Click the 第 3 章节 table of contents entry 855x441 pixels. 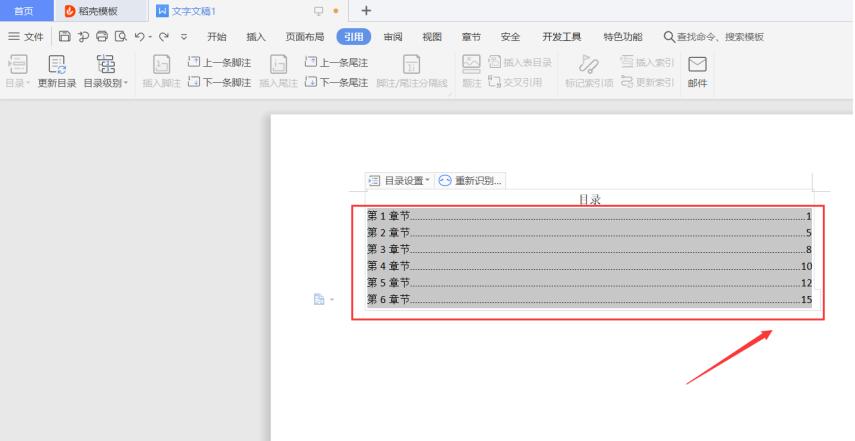click(388, 249)
